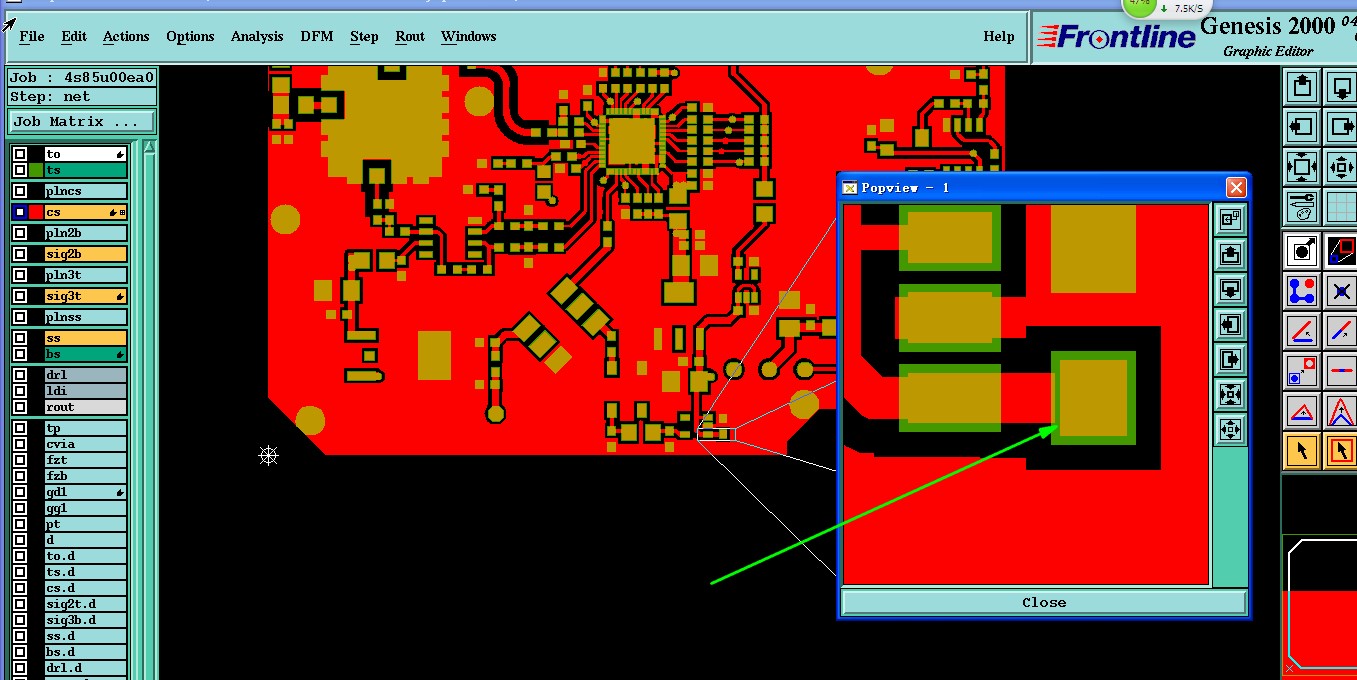Viewport: 1357px width, 680px height.
Task: Click the pan left icon in main toolbar
Action: pyautogui.click(x=1302, y=127)
